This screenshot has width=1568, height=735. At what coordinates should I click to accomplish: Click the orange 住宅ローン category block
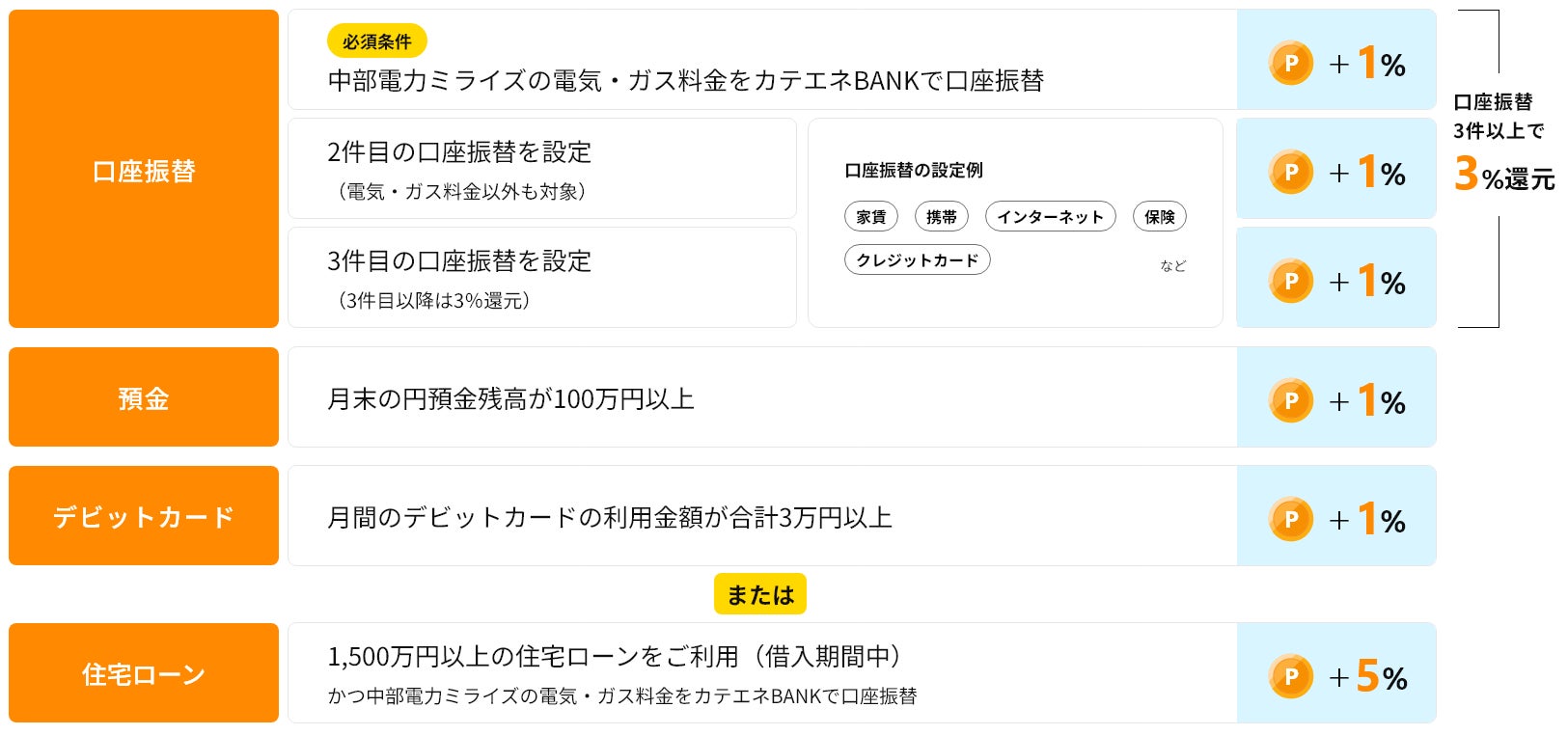144,673
